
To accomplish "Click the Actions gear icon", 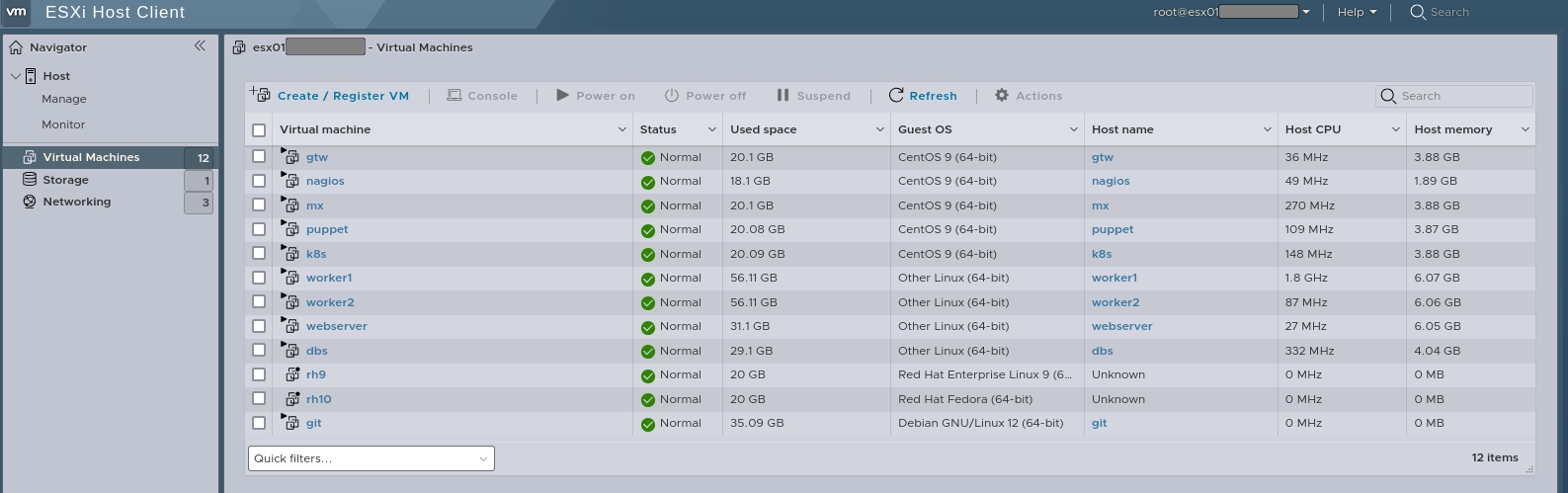I will pyautogui.click(x=1002, y=96).
